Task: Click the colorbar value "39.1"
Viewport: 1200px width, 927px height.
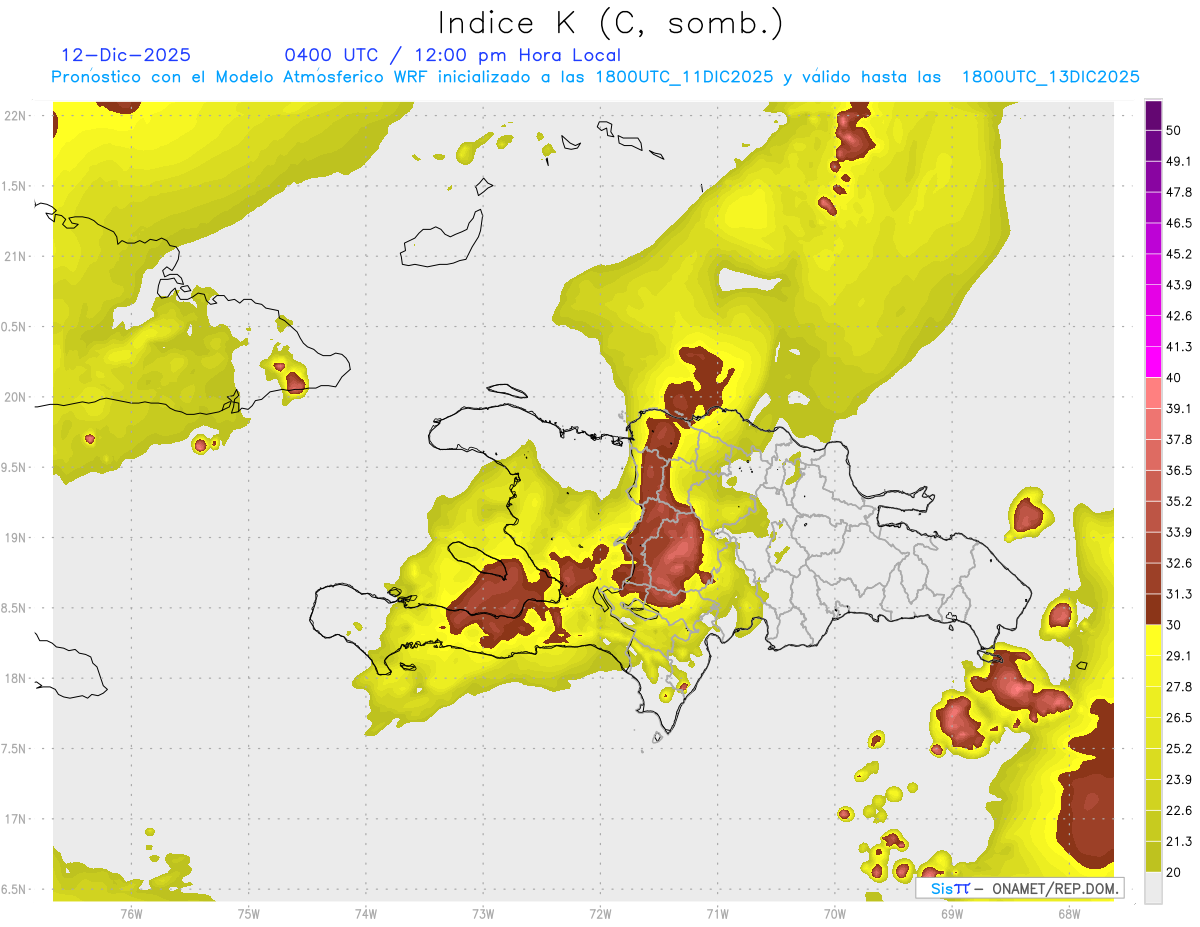Action: coord(1179,408)
